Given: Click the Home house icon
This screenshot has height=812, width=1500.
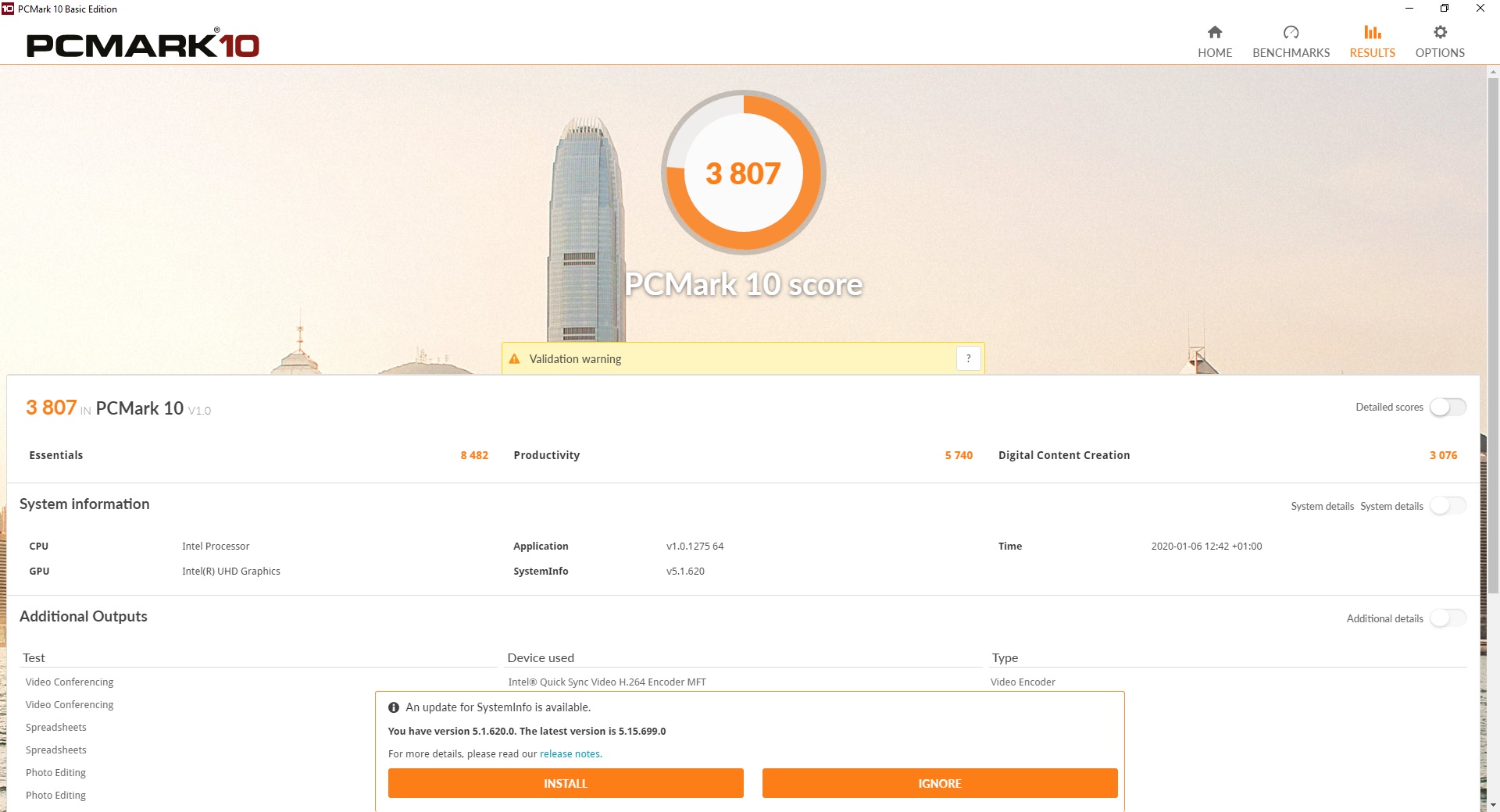Looking at the screenshot, I should [x=1214, y=32].
